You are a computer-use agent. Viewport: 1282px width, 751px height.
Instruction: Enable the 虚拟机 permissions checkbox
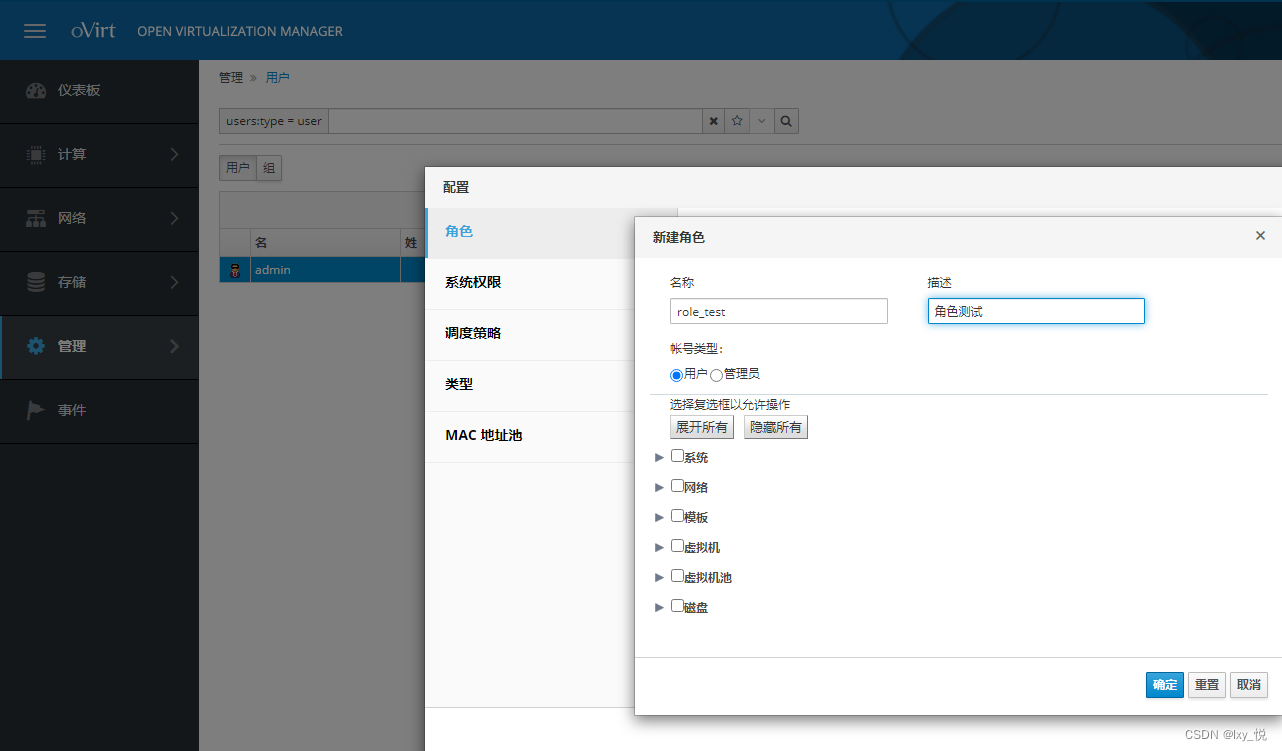pos(676,546)
